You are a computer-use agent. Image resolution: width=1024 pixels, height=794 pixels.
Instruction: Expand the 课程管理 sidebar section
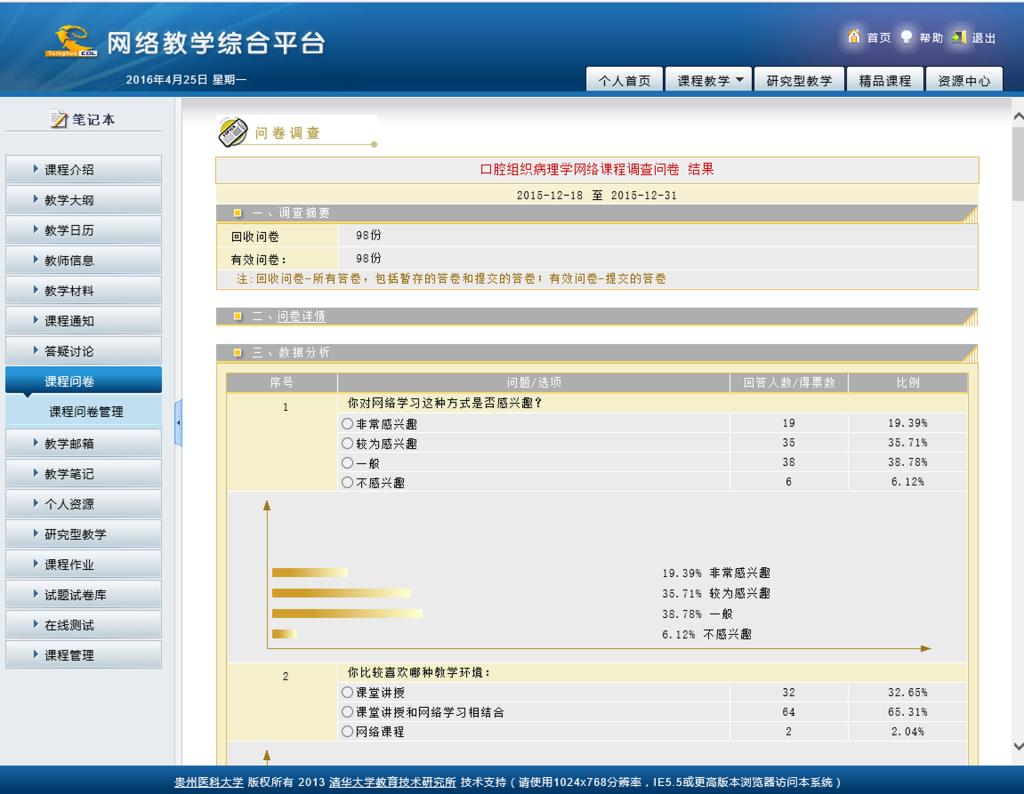click(84, 654)
